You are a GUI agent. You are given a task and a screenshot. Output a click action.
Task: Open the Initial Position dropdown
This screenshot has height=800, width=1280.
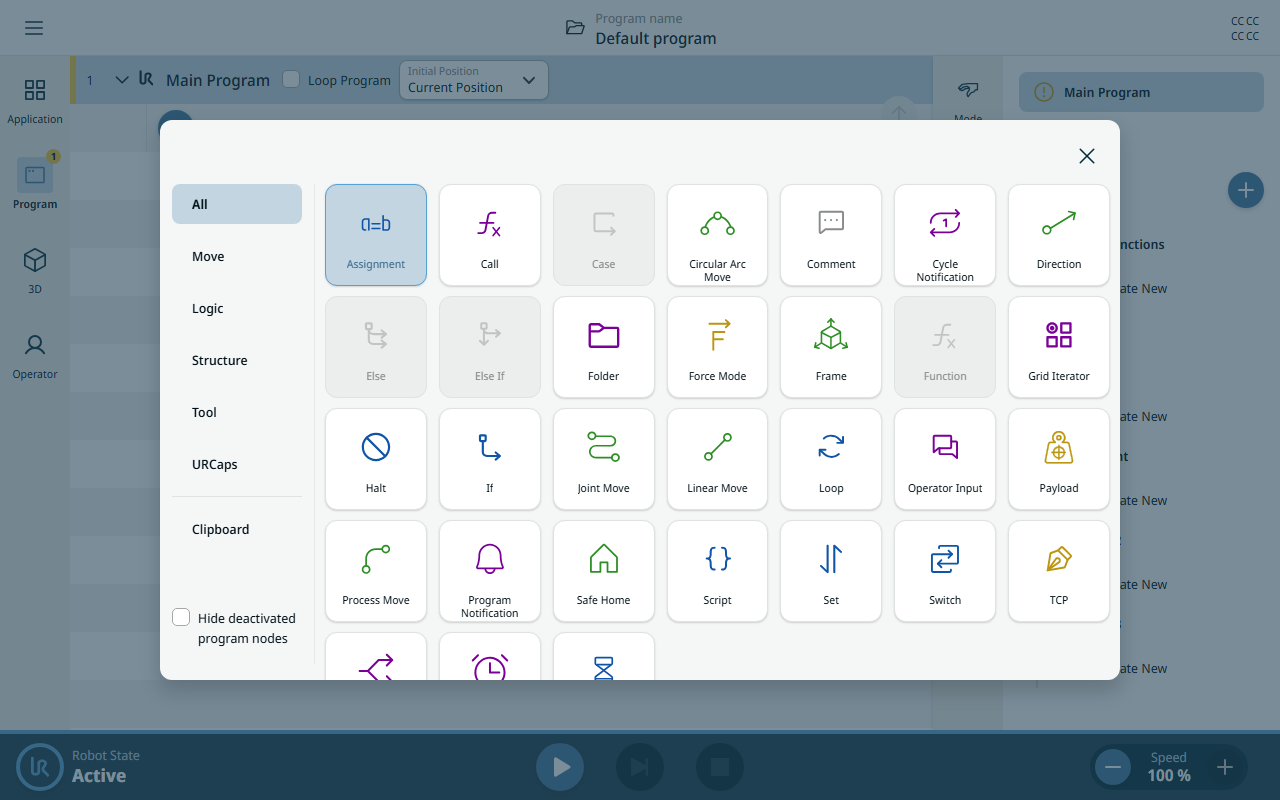(473, 80)
